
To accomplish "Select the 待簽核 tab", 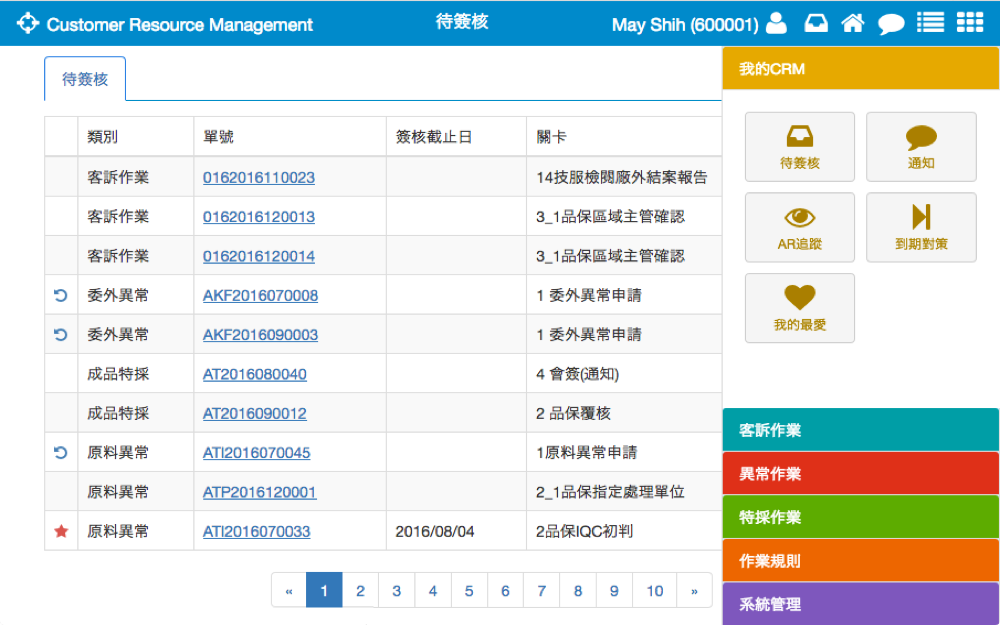I will coord(85,79).
